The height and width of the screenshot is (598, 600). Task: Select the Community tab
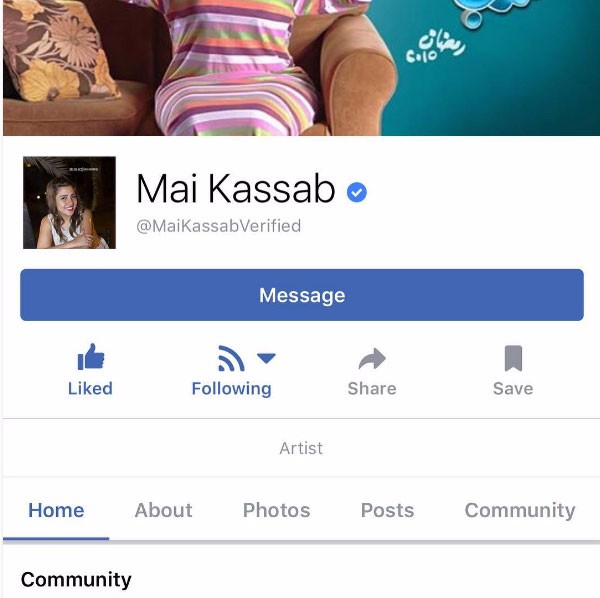pyautogui.click(x=520, y=510)
